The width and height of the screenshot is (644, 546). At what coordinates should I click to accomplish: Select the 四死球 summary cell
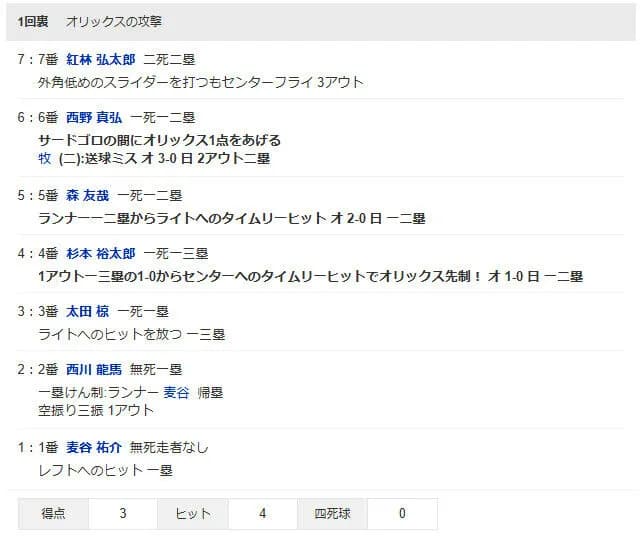coord(332,514)
